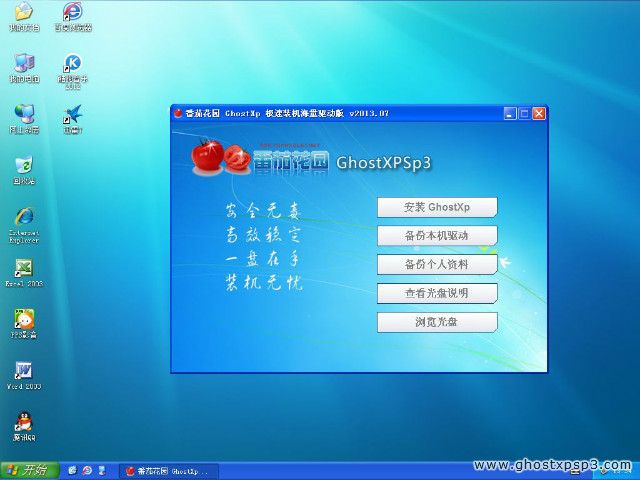
Task: Open the browser shortcut beside 我的文档
Action: (x=73, y=17)
